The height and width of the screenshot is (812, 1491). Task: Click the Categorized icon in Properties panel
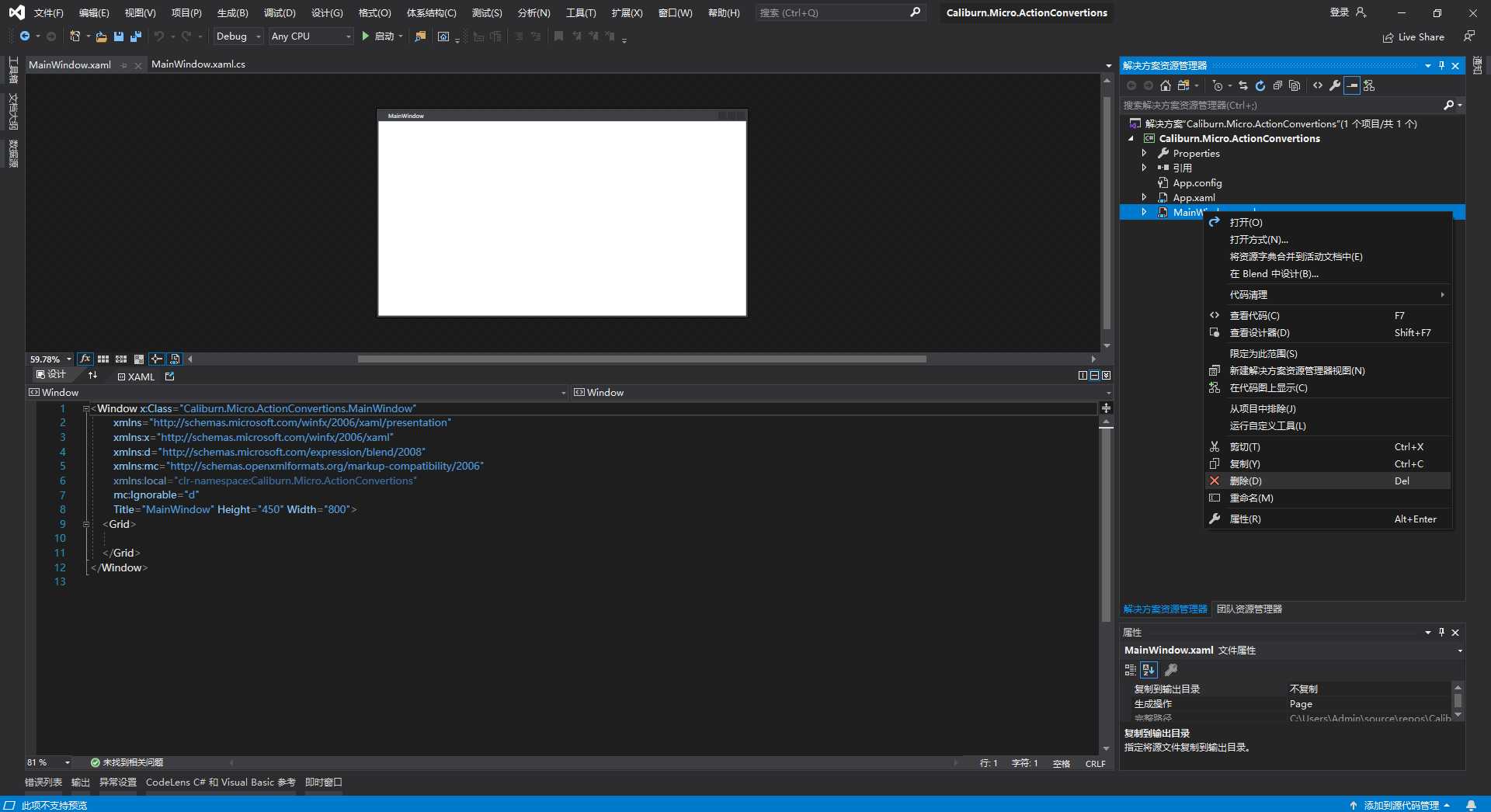pyautogui.click(x=1131, y=670)
